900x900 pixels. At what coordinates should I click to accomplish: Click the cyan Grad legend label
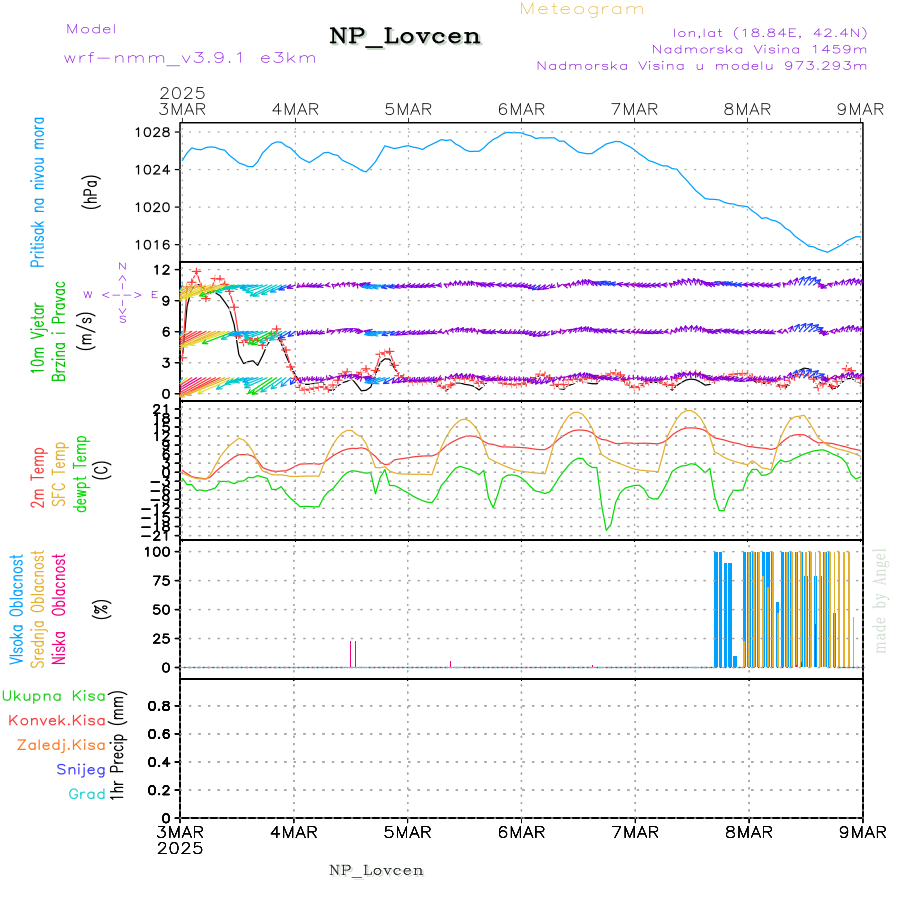87,795
